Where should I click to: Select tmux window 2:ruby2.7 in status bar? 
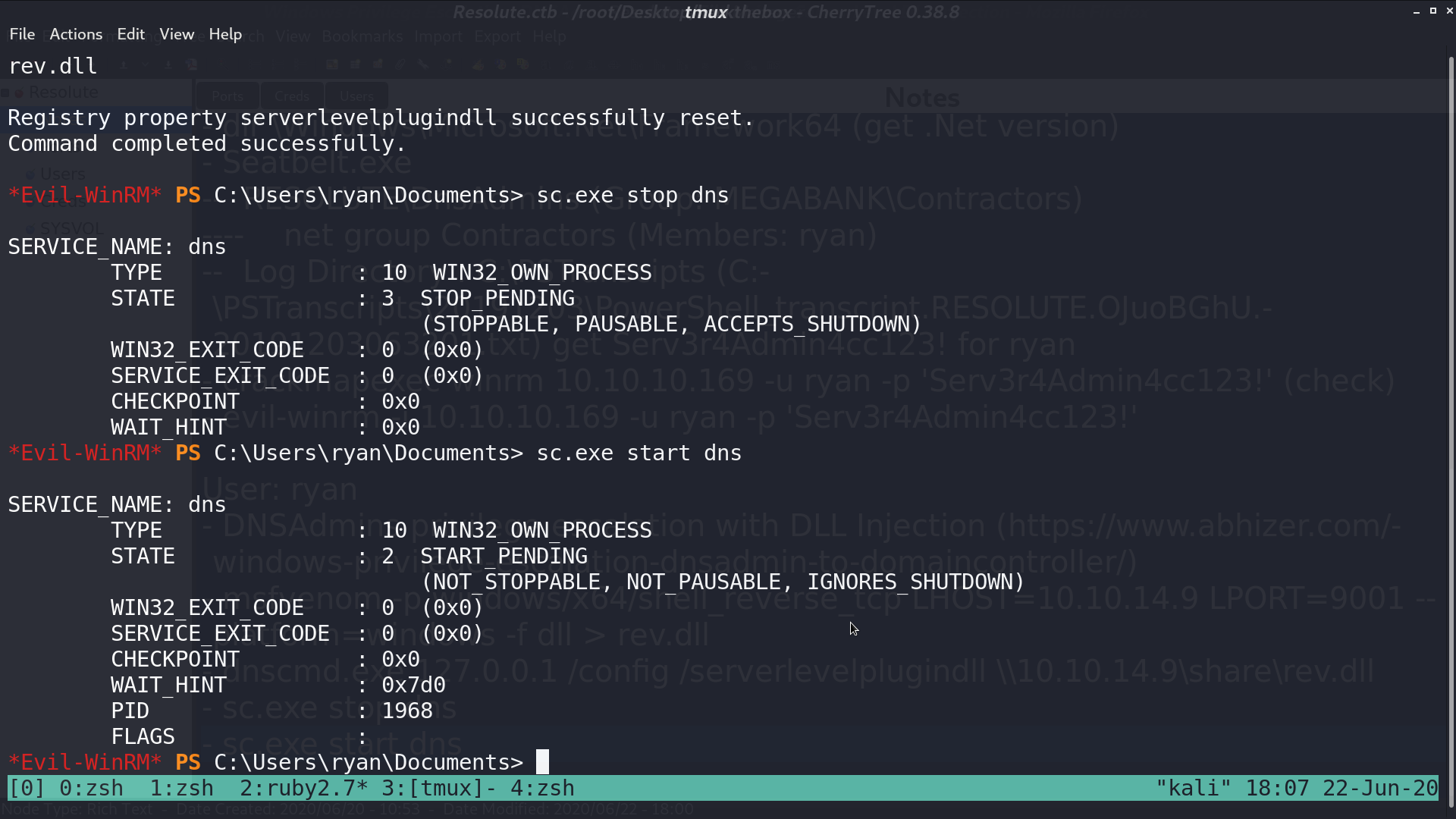pos(303,789)
